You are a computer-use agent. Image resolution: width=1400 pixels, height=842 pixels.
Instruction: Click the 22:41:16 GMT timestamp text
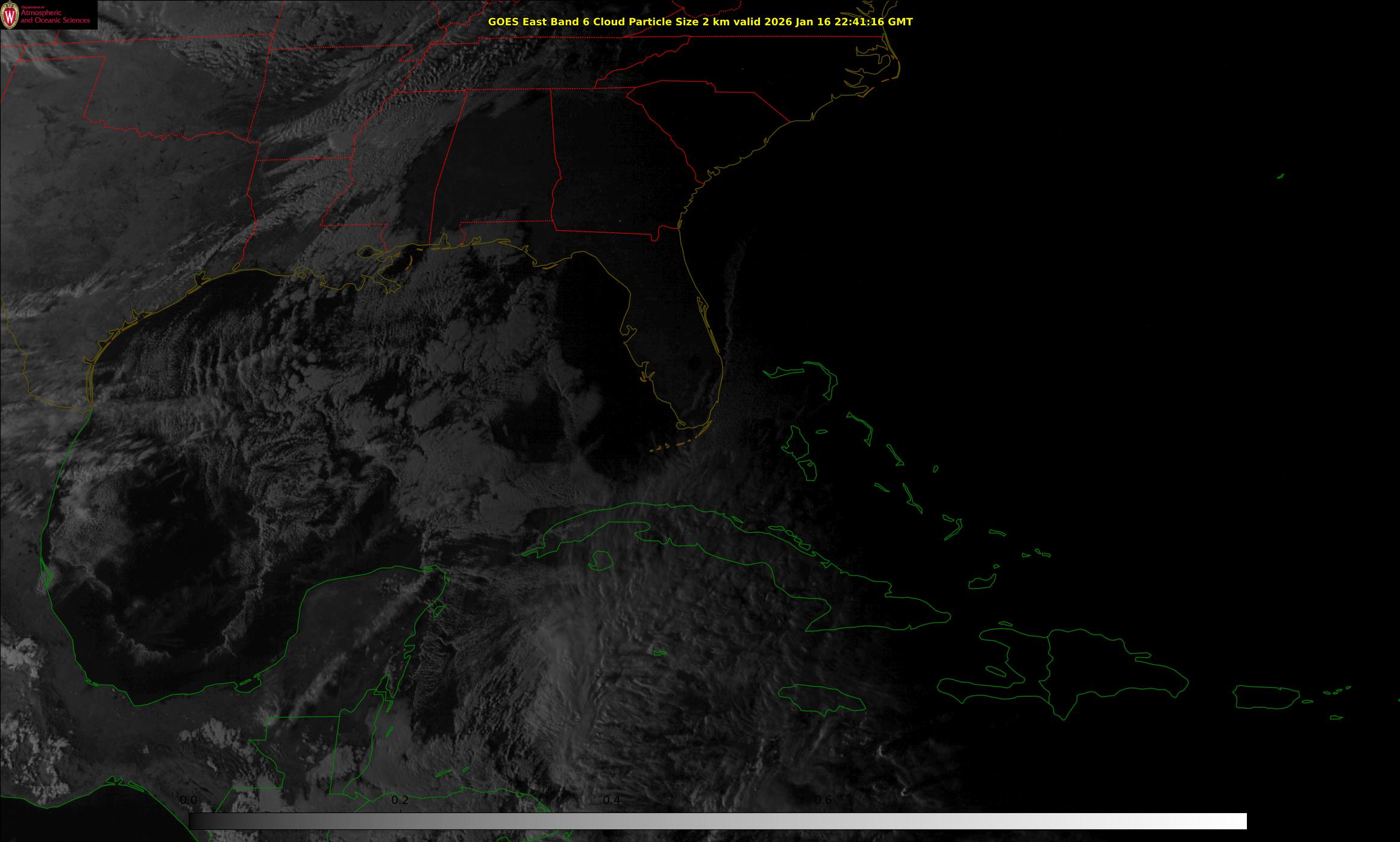(873, 22)
